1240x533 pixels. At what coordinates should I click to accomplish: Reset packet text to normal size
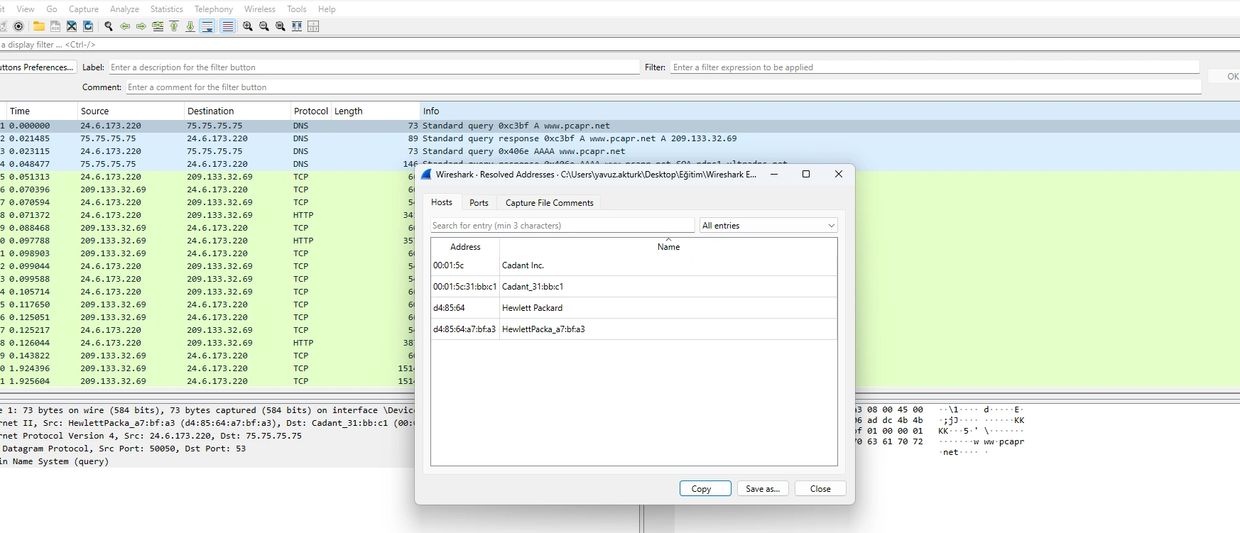[280, 26]
